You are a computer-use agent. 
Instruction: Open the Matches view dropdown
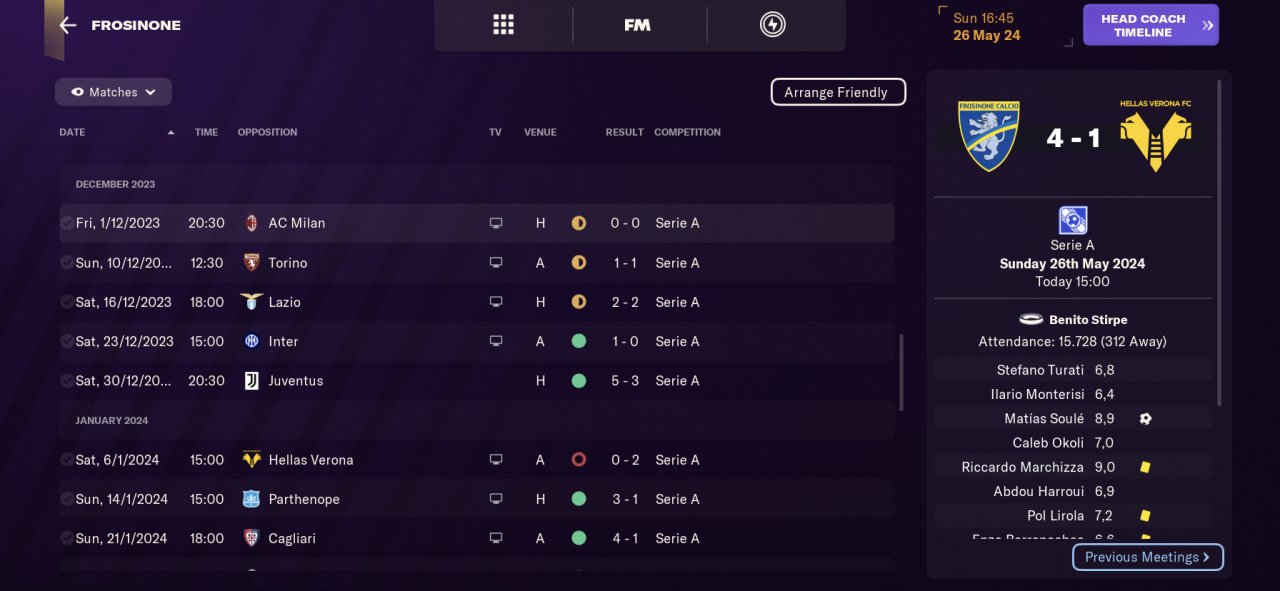click(x=113, y=92)
